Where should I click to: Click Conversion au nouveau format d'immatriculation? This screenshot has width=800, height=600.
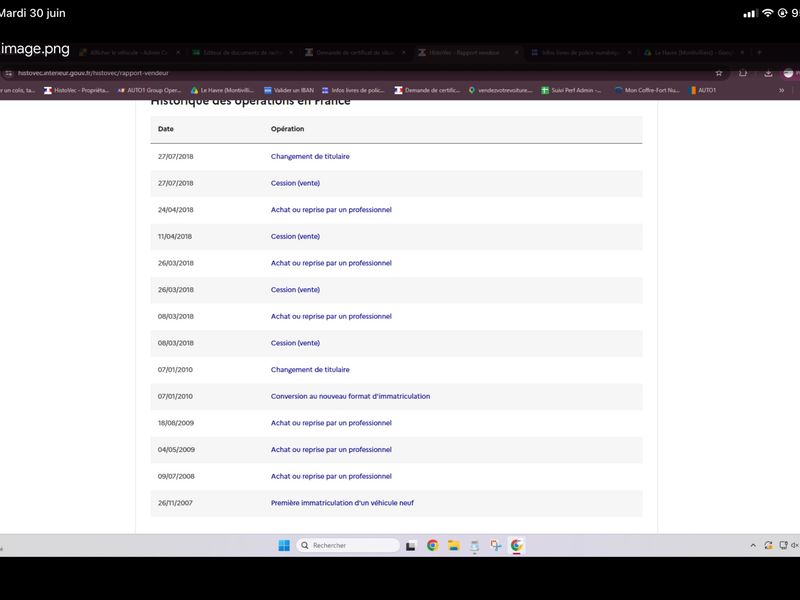351,396
